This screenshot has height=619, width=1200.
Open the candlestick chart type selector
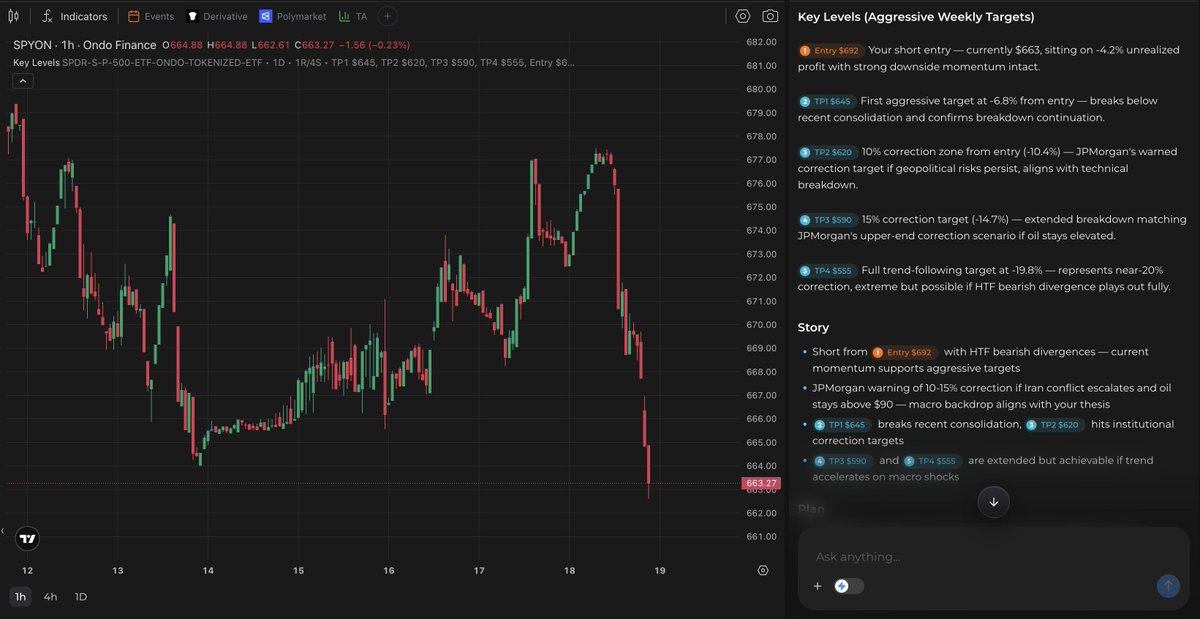pyautogui.click(x=15, y=16)
